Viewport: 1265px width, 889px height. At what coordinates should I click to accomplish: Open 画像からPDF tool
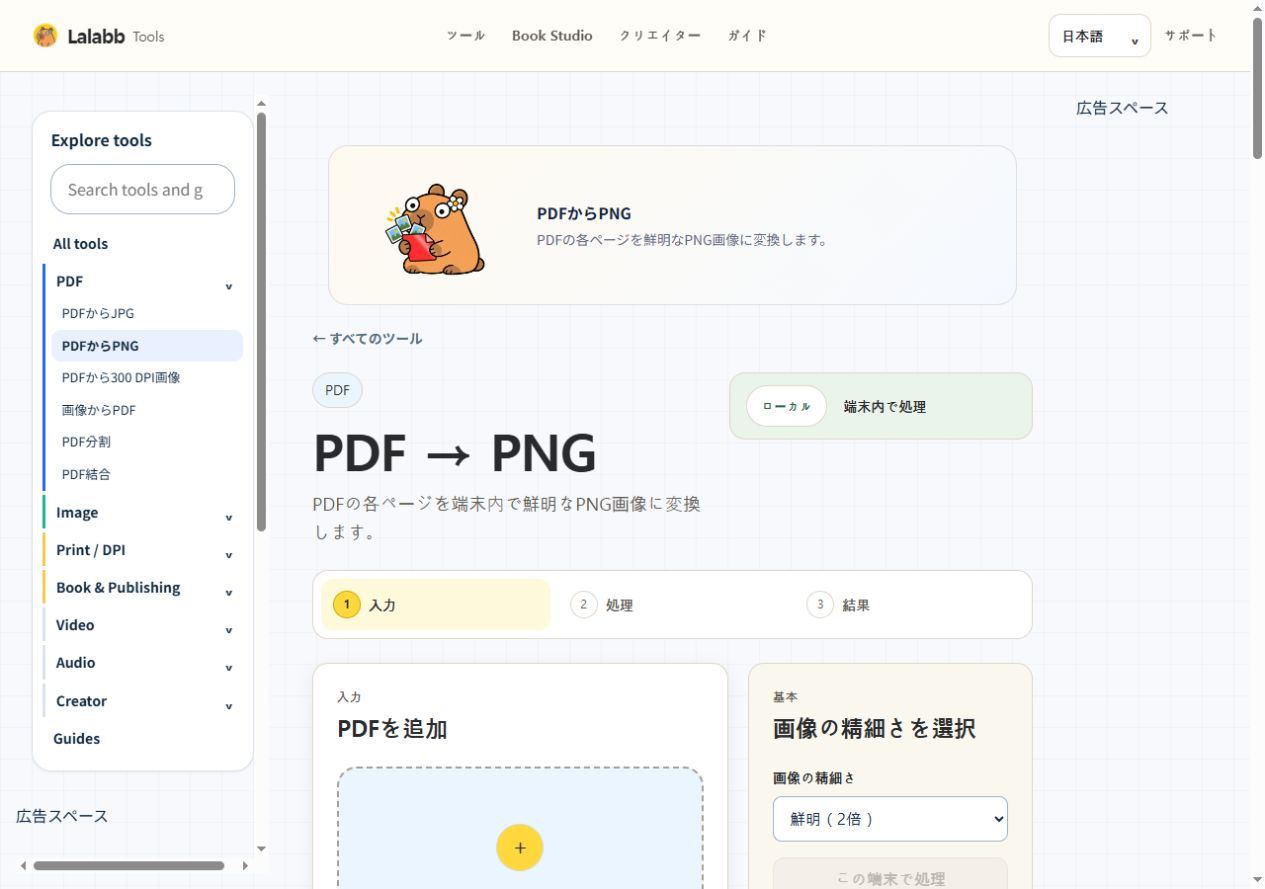pos(147,410)
